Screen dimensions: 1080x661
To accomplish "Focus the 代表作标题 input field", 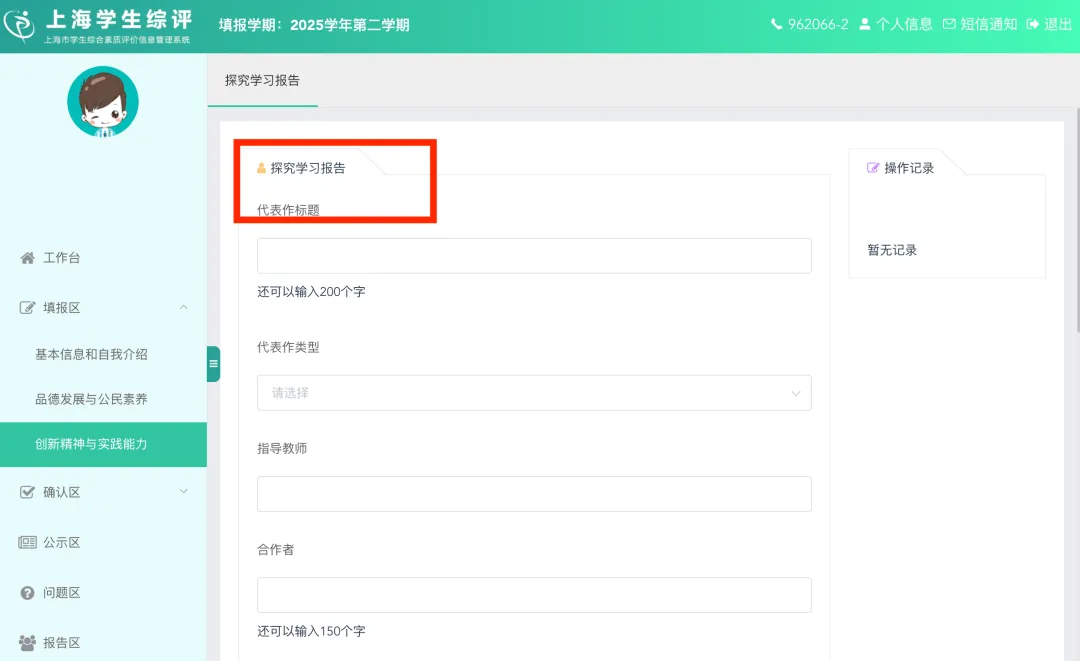I will (x=534, y=256).
